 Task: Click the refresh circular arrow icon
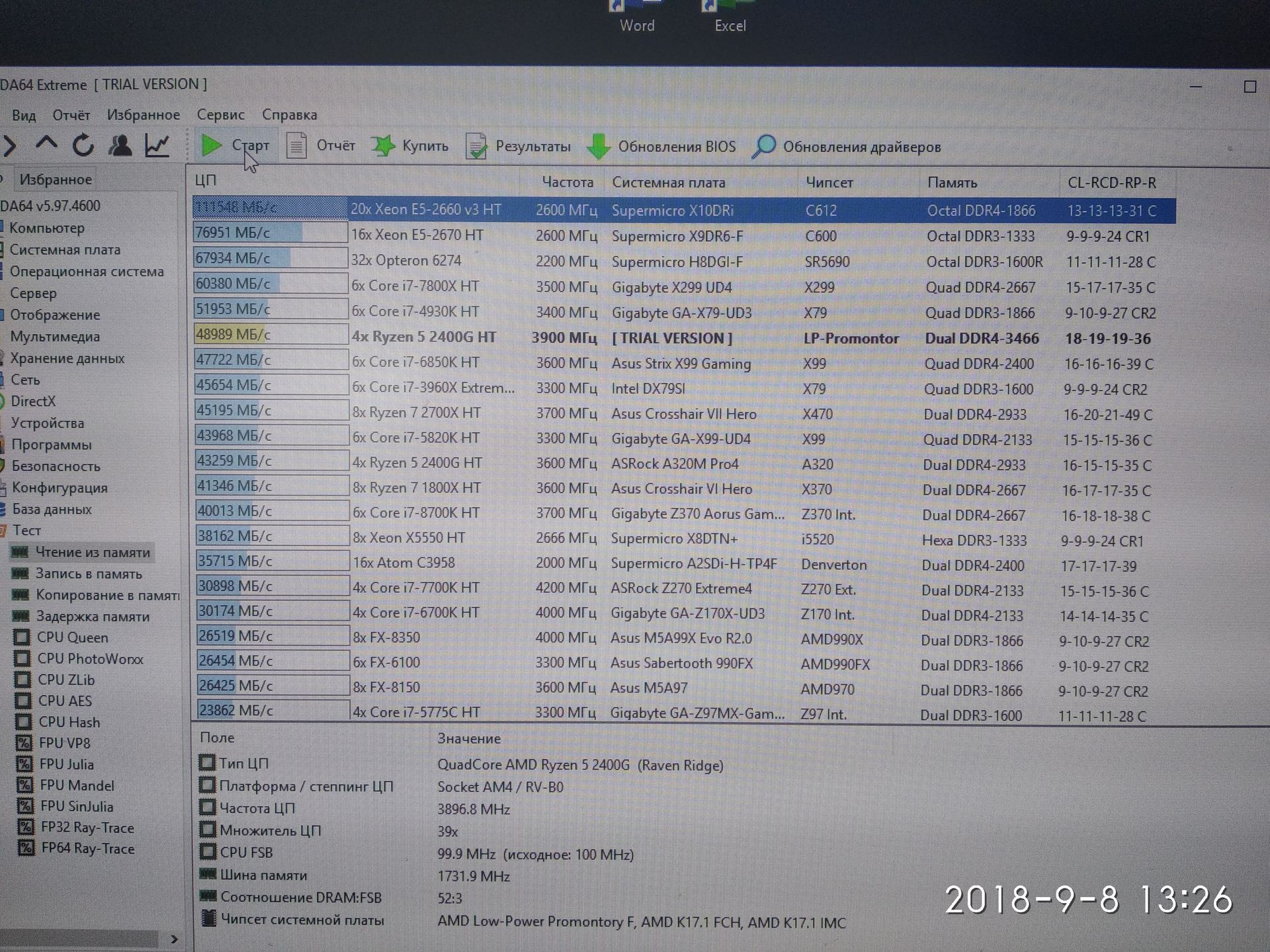[83, 145]
